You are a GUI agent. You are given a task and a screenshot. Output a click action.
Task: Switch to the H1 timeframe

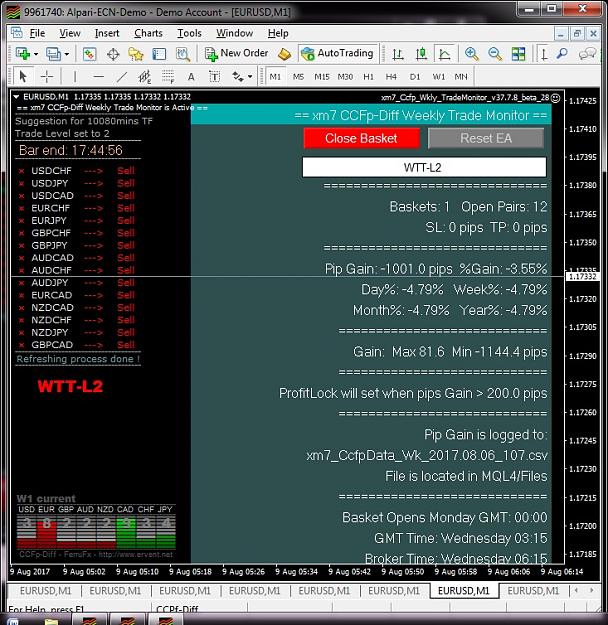pos(368,77)
